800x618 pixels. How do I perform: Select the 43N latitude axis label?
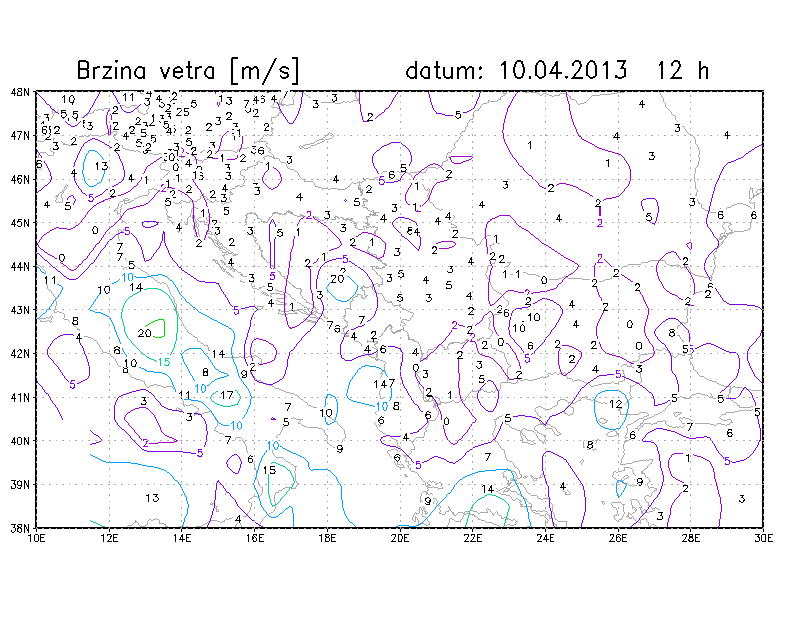[20, 310]
